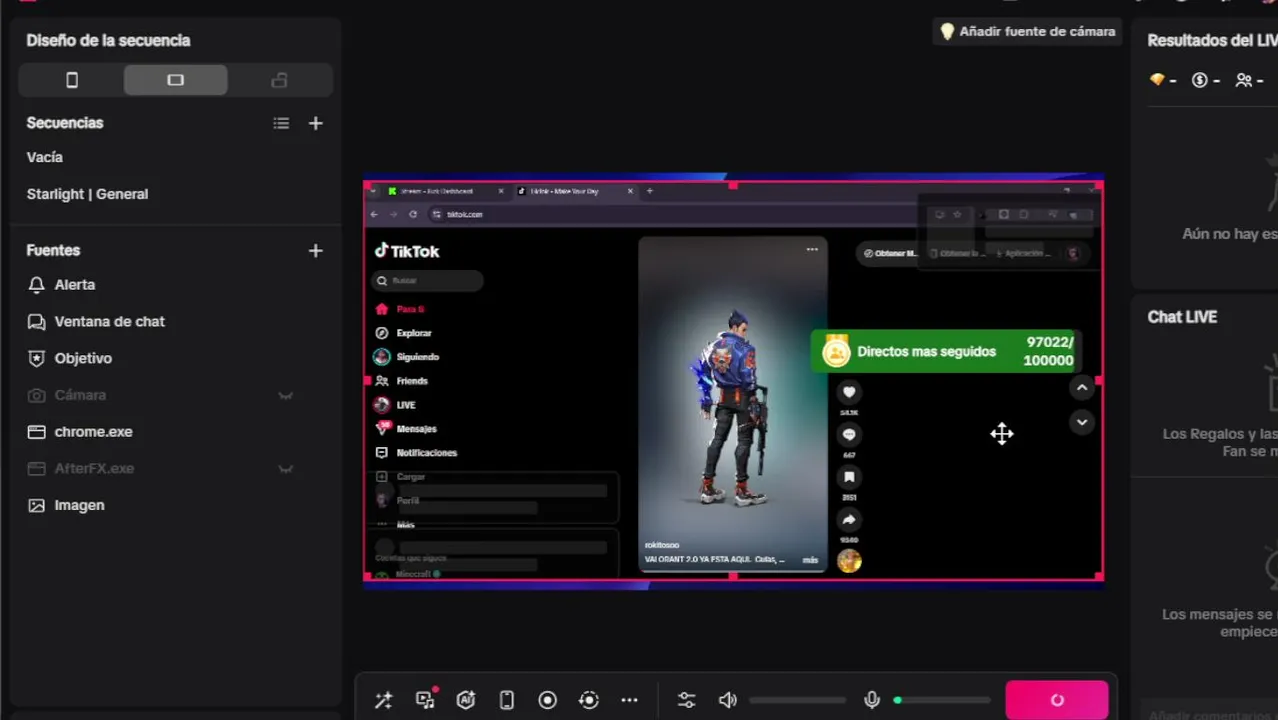Adjust the speaker volume slider
The image size is (1278, 720).
pos(797,701)
